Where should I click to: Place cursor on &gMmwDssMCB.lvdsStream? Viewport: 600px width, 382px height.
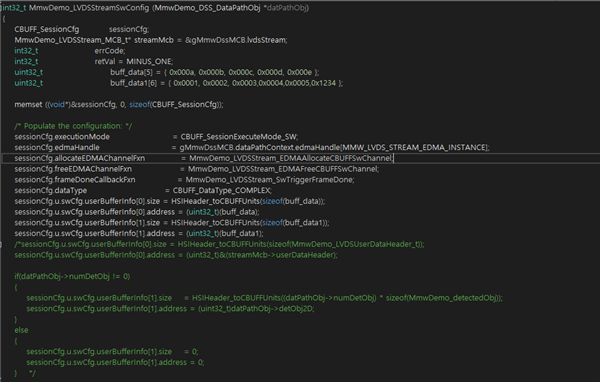pyautogui.click(x=235, y=40)
